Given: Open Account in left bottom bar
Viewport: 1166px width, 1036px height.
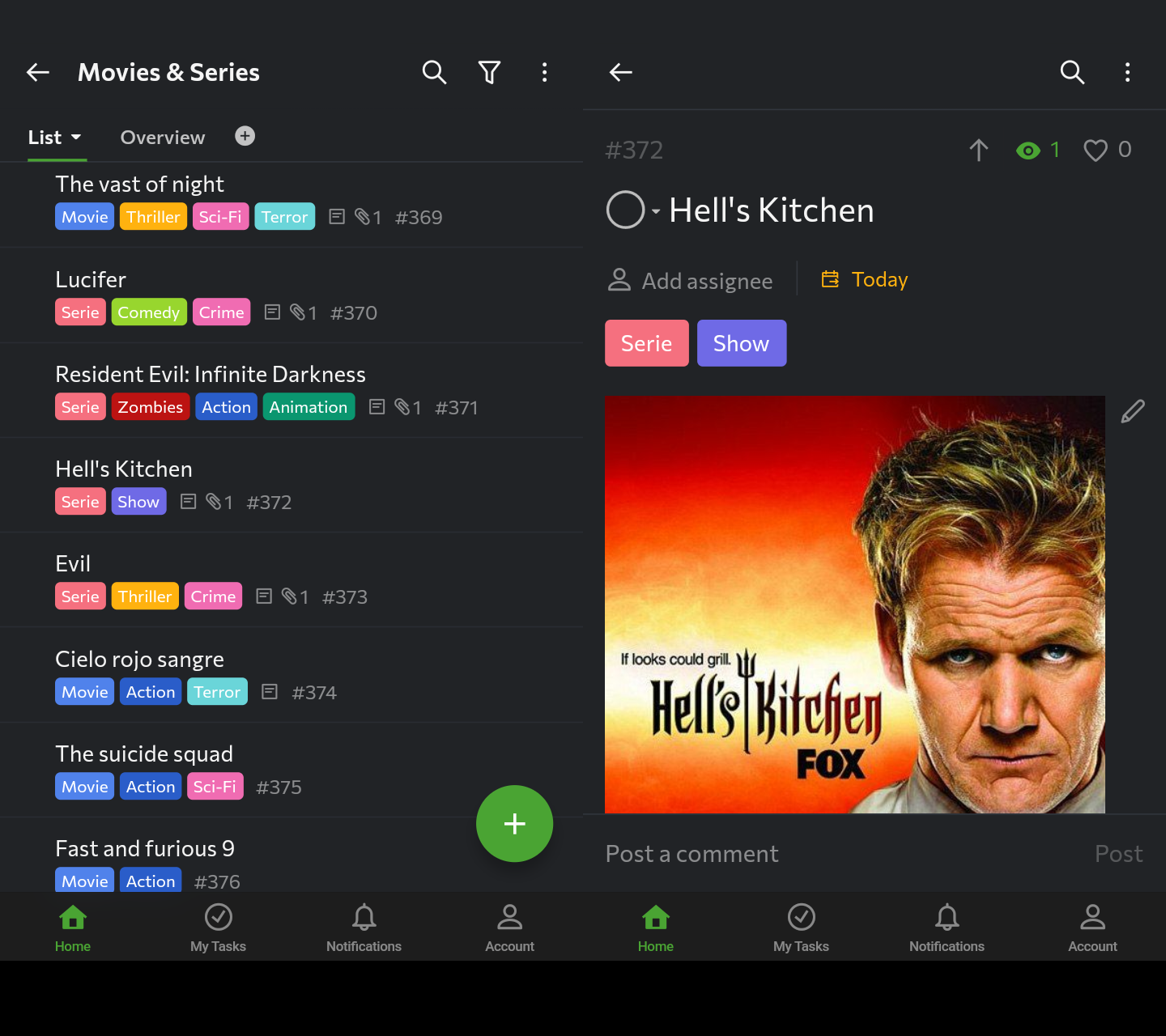Looking at the screenshot, I should tap(510, 928).
